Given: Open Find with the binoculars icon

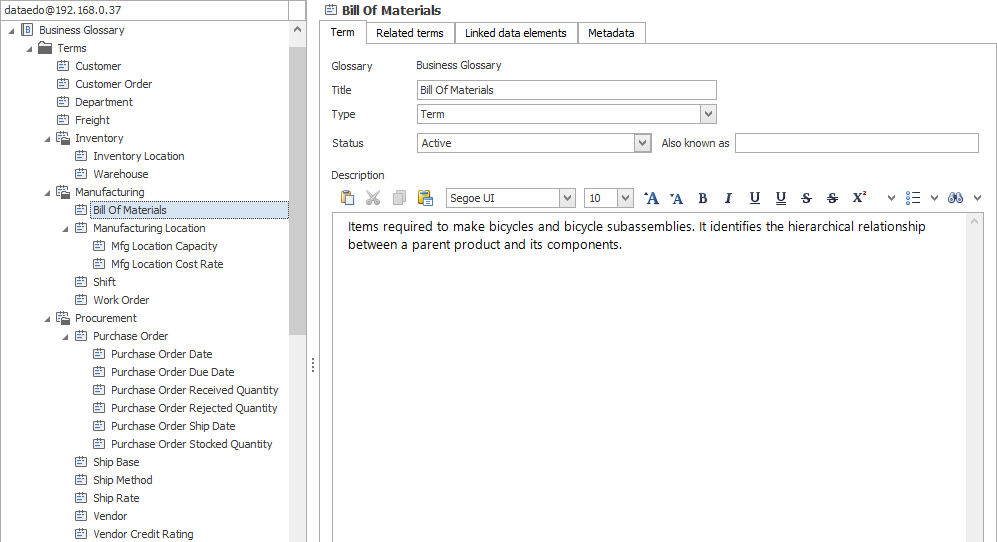Looking at the screenshot, I should [x=956, y=198].
